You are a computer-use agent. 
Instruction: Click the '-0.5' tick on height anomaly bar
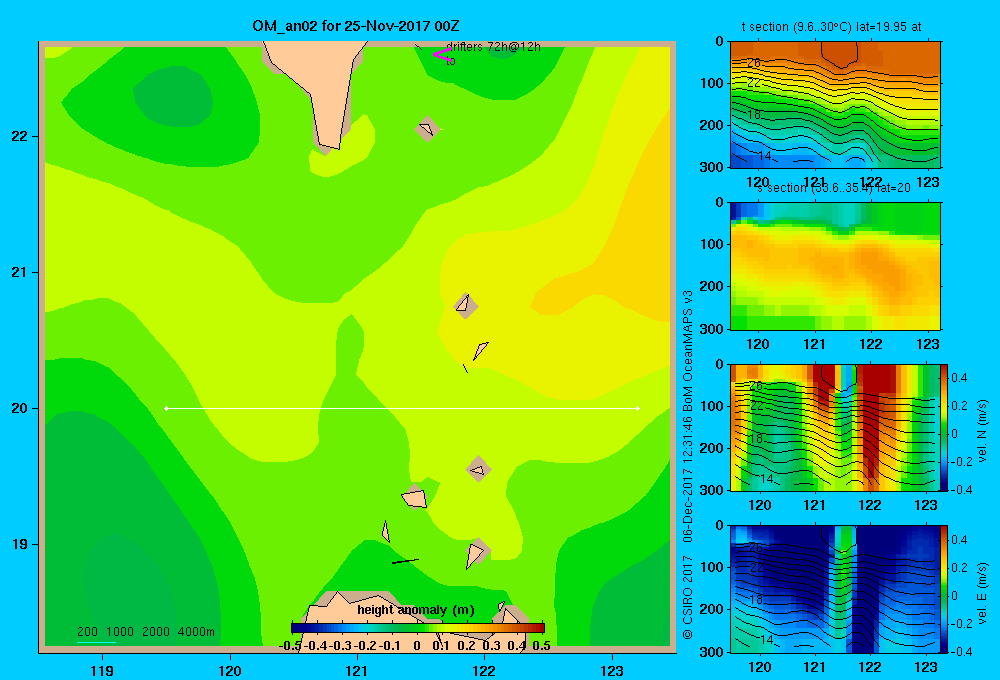[x=290, y=646]
